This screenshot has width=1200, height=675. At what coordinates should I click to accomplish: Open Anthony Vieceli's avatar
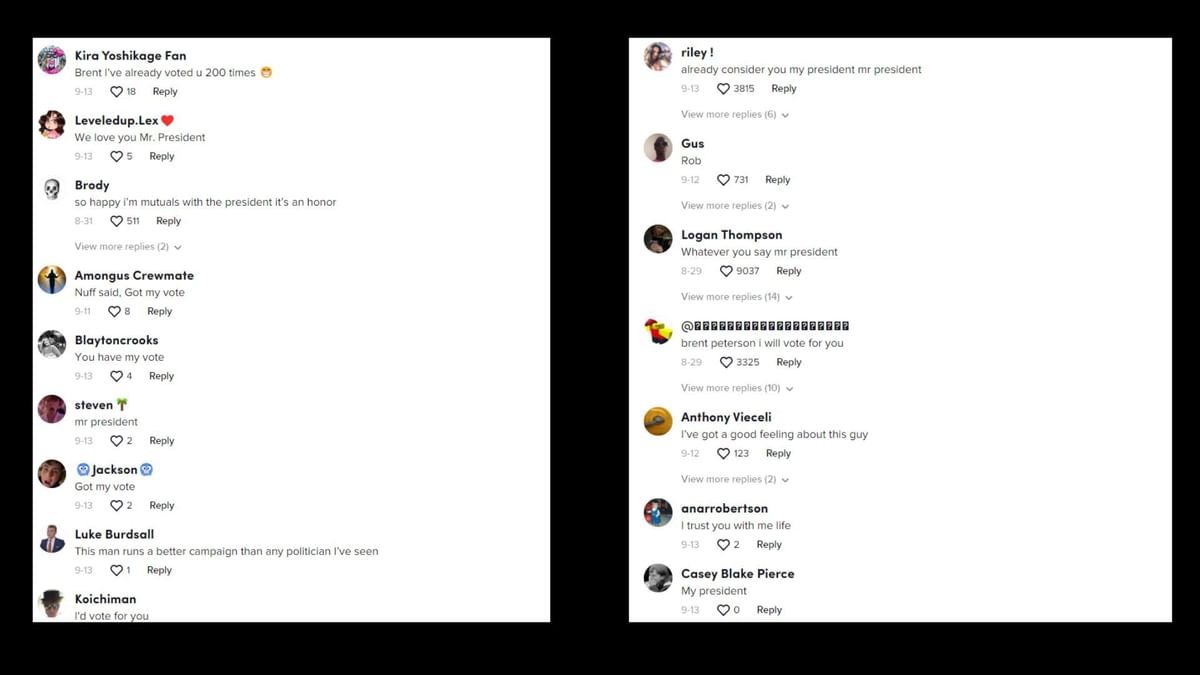[658, 421]
